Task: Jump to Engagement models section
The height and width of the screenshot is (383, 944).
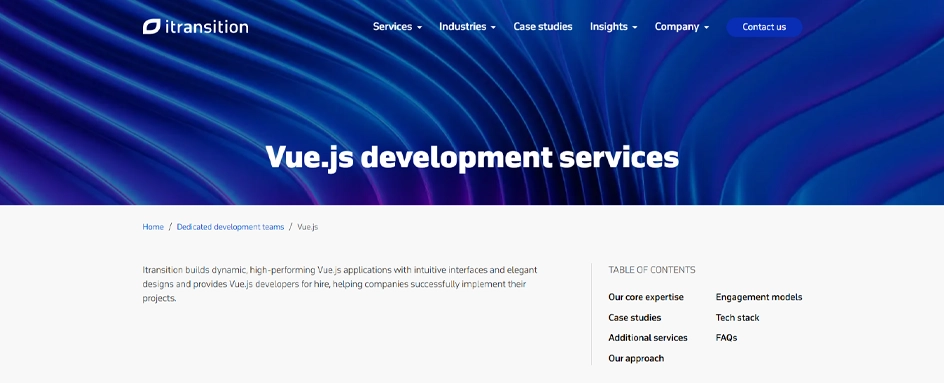Action: 759,297
